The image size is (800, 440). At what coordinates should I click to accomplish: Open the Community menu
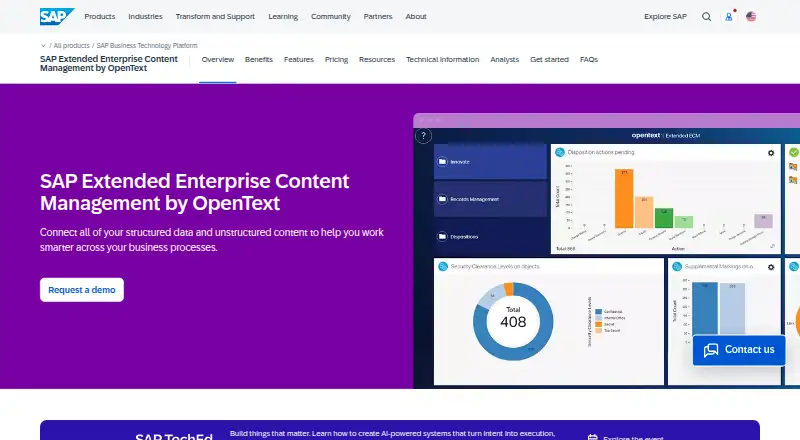pyautogui.click(x=331, y=16)
